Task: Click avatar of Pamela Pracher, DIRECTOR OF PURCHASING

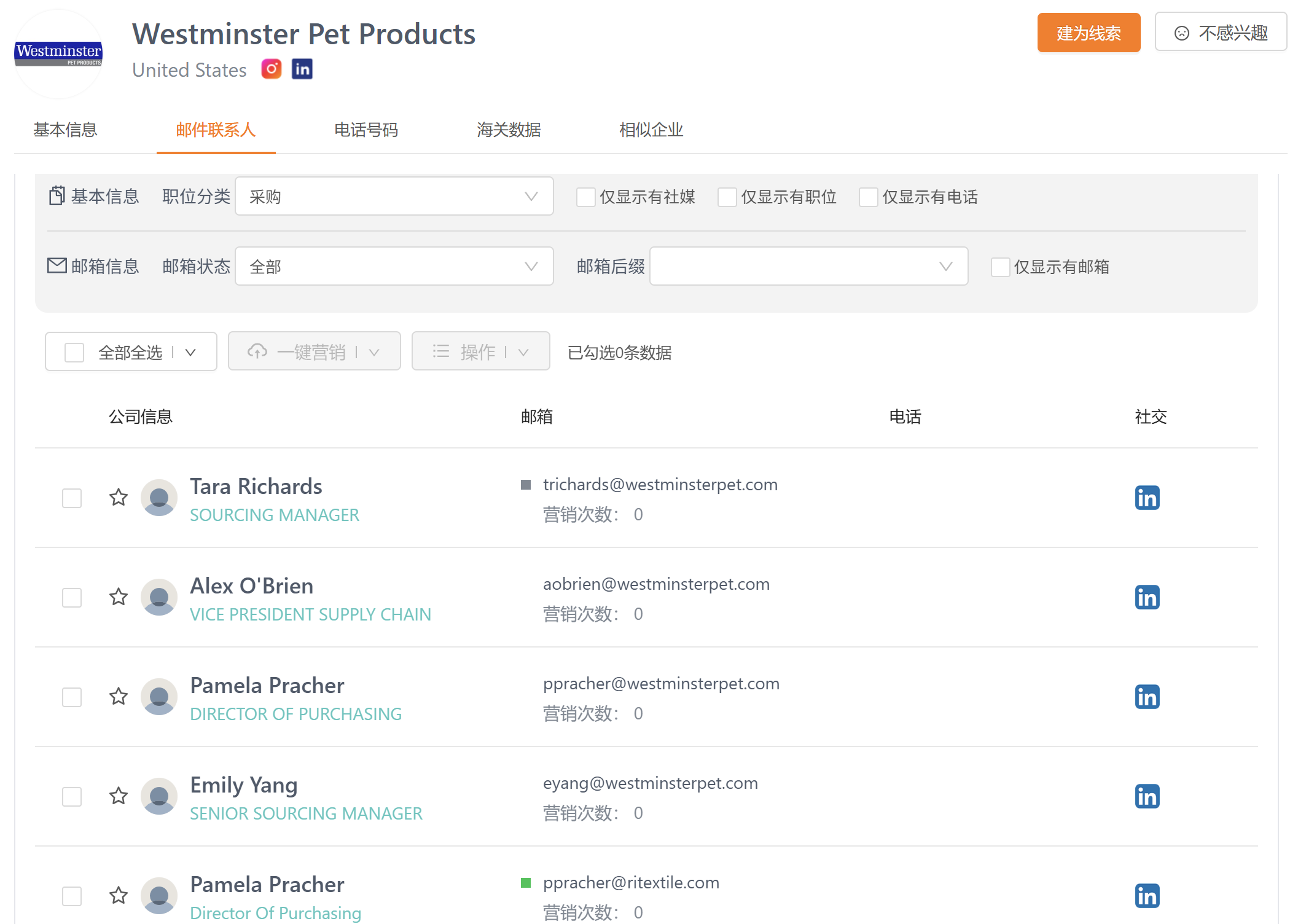Action: click(159, 697)
